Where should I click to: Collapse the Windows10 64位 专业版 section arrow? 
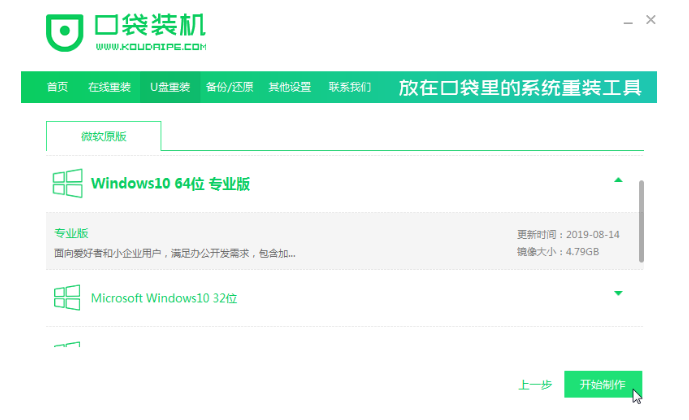(618, 180)
